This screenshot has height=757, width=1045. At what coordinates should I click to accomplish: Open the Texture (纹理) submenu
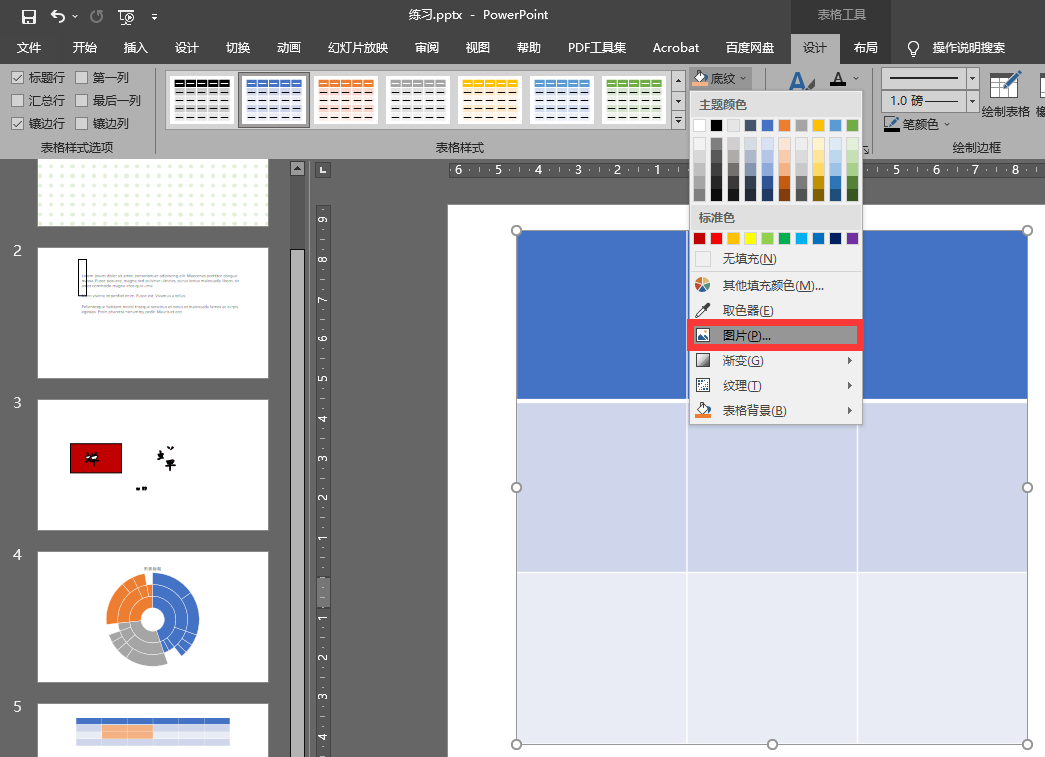pos(775,385)
